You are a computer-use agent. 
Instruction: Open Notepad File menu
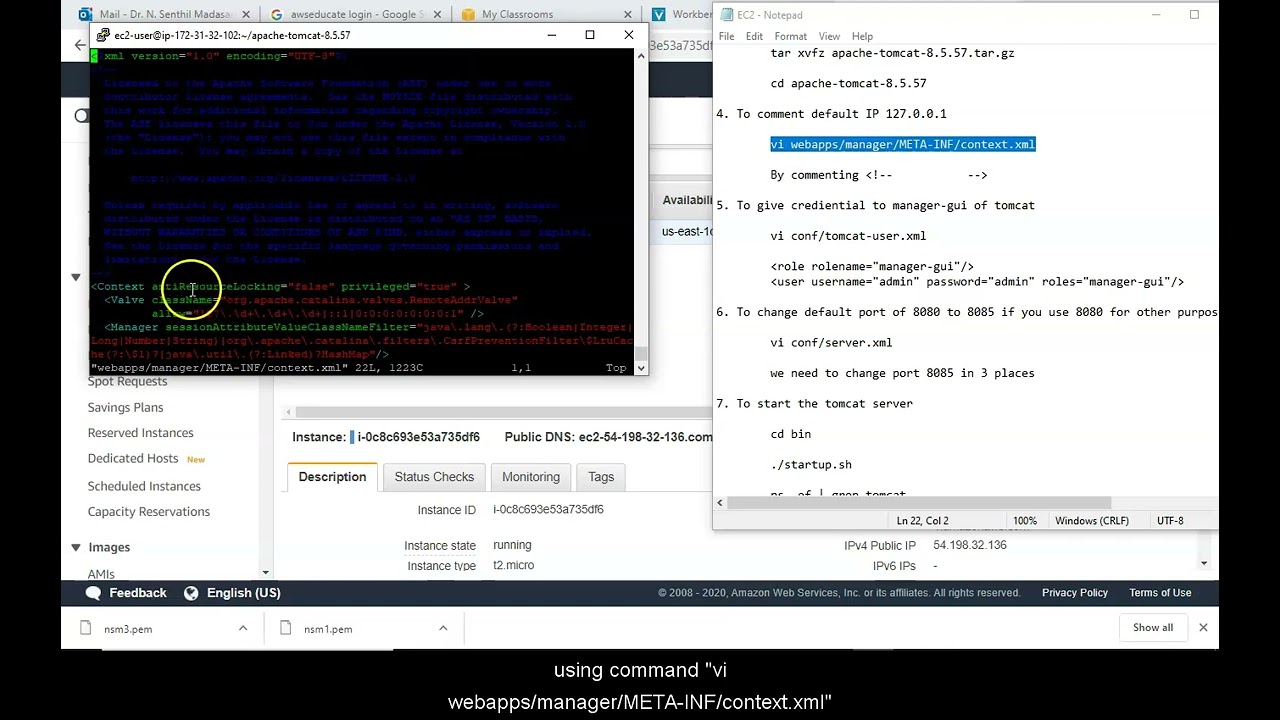pyautogui.click(x=726, y=36)
